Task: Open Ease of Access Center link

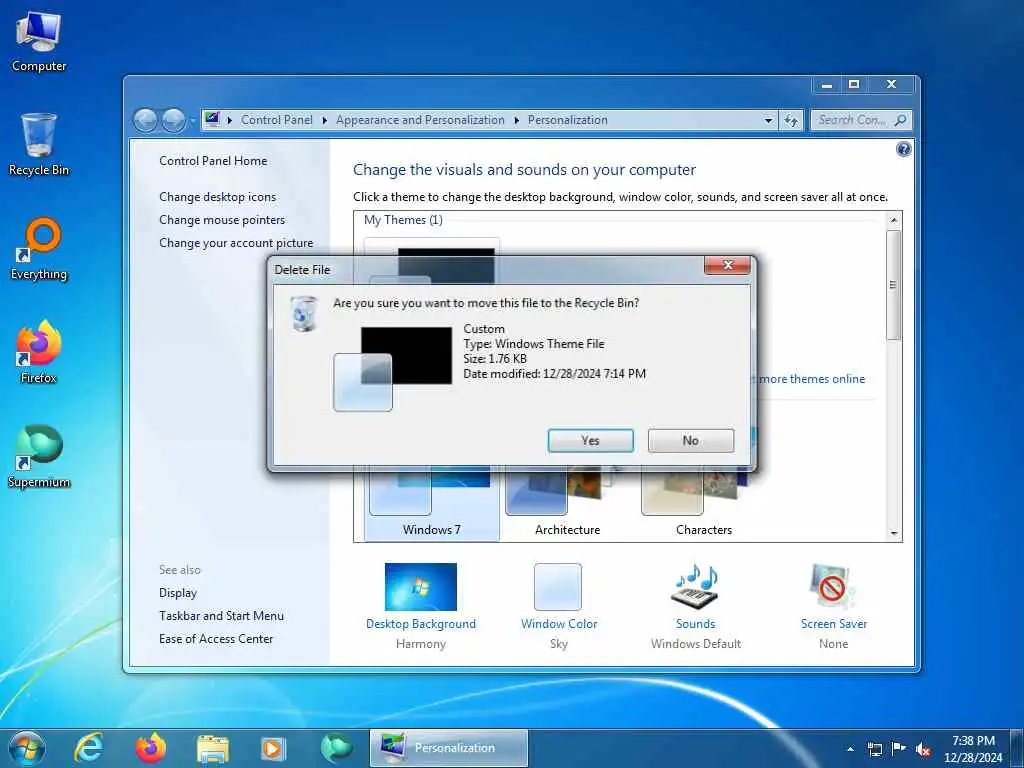Action: (x=216, y=638)
